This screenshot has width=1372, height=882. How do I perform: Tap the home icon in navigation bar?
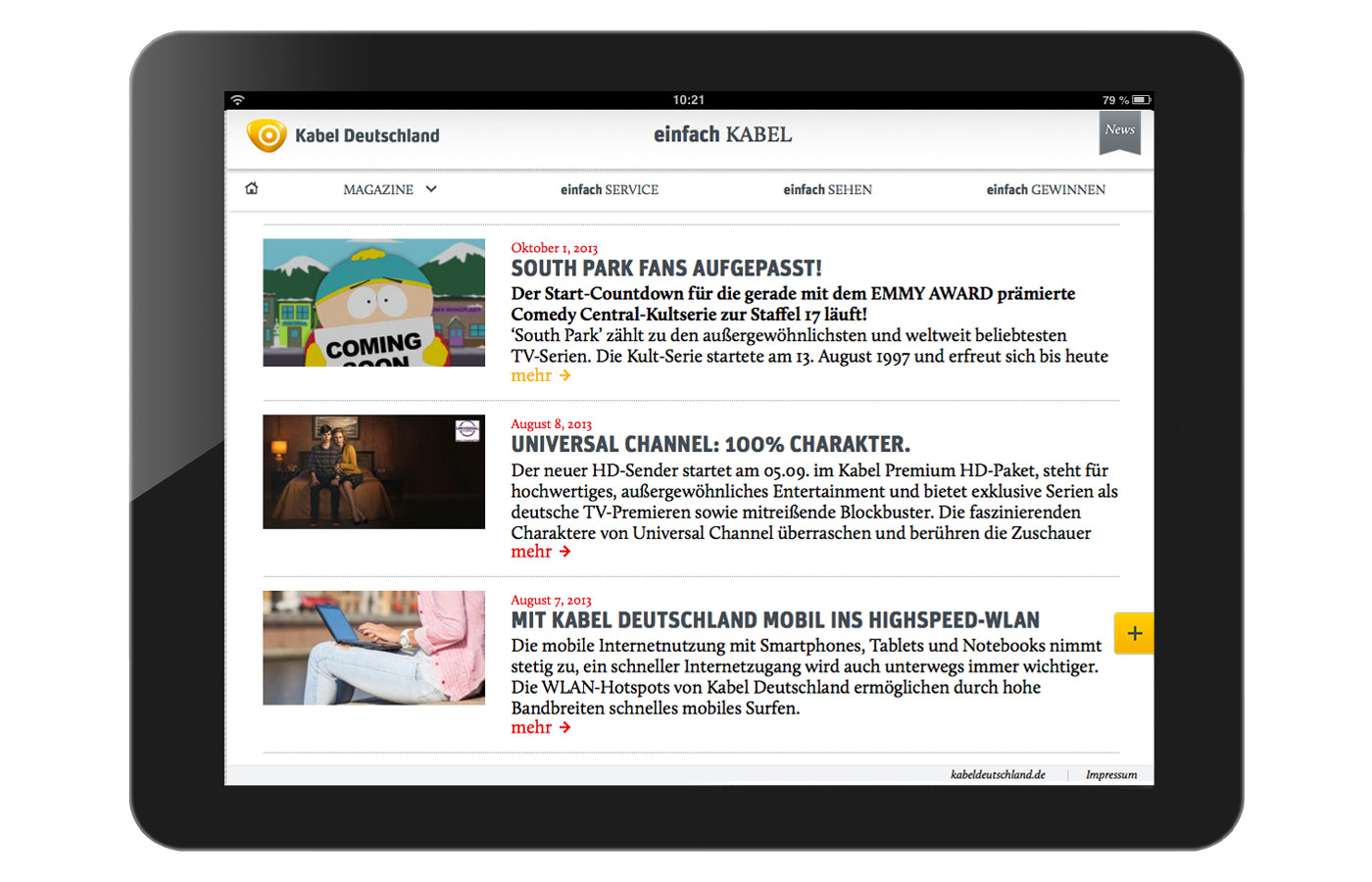[252, 188]
